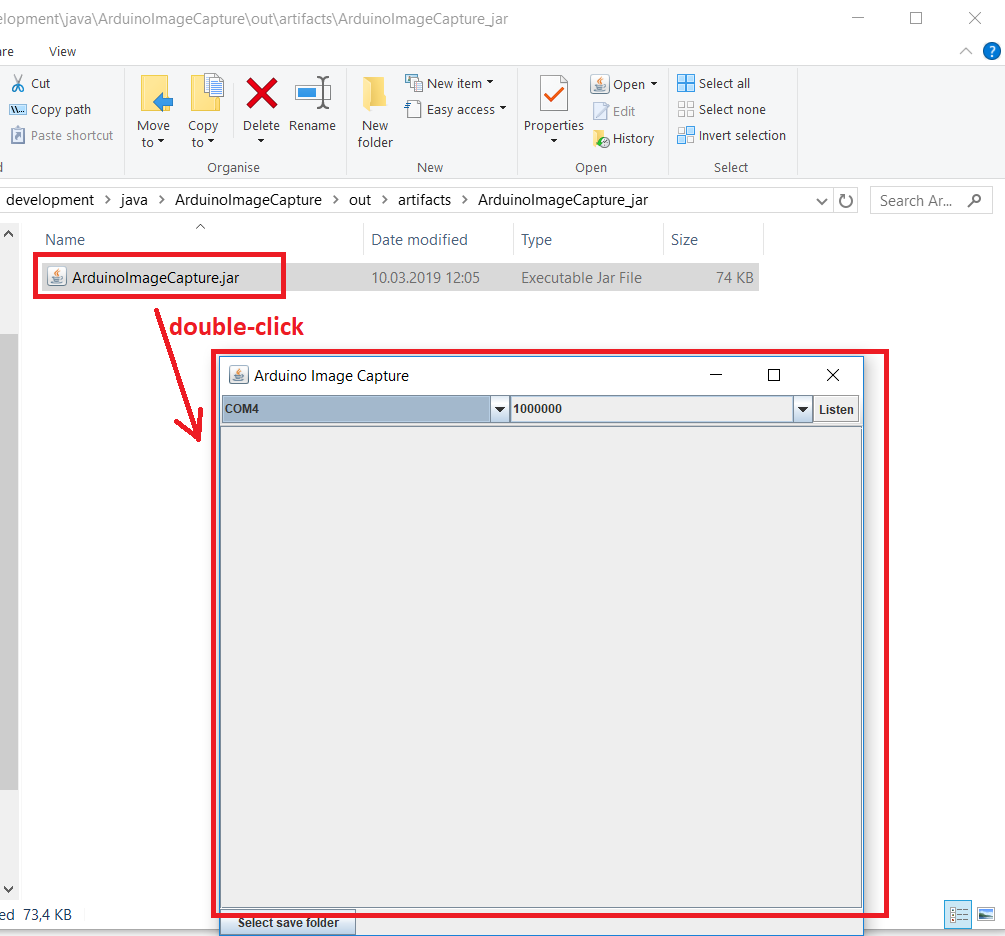The height and width of the screenshot is (936, 1005).
Task: Click the Cut scissors icon in ribbon
Action: (x=18, y=83)
